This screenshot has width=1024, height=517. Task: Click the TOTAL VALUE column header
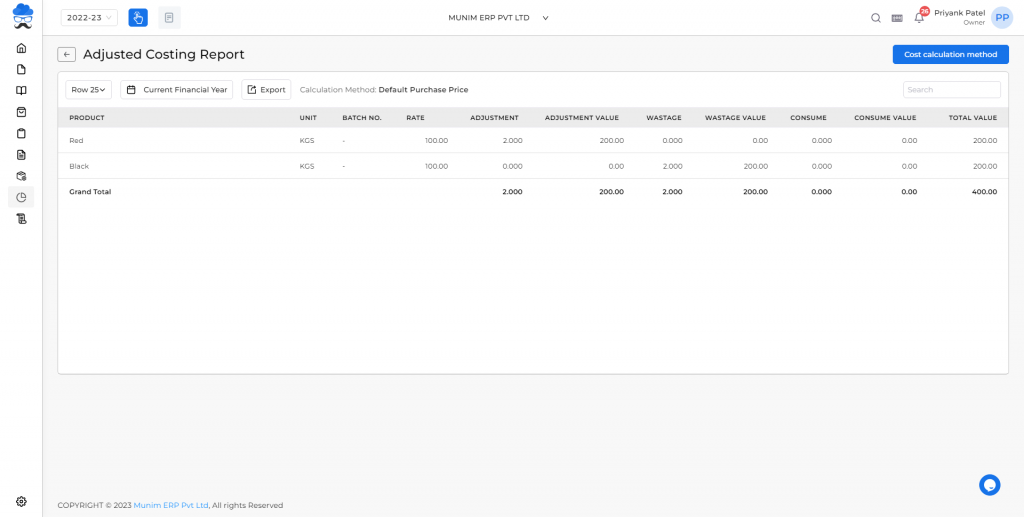[973, 118]
